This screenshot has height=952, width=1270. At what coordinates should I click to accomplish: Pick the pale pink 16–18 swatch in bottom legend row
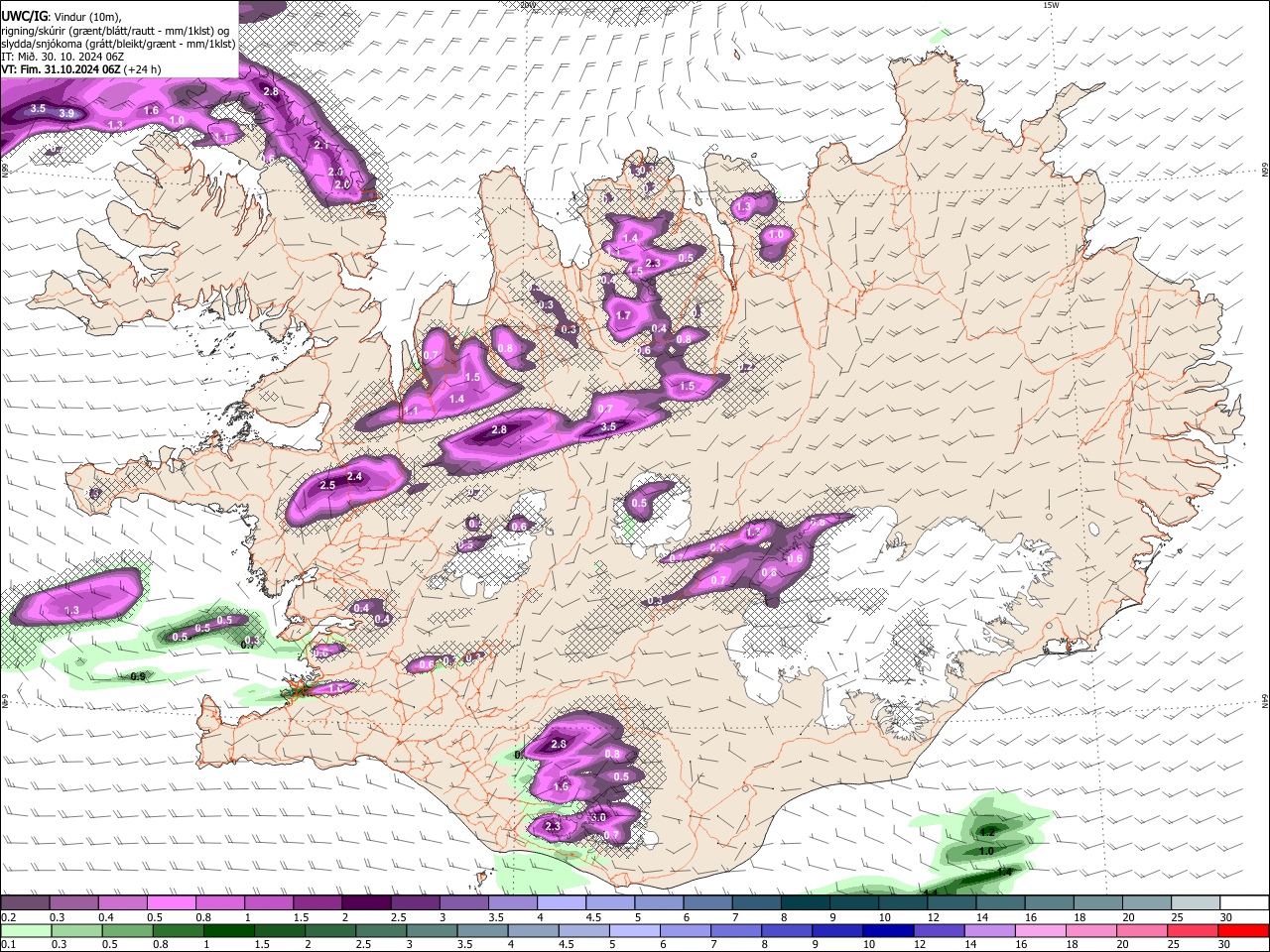(x=1040, y=931)
